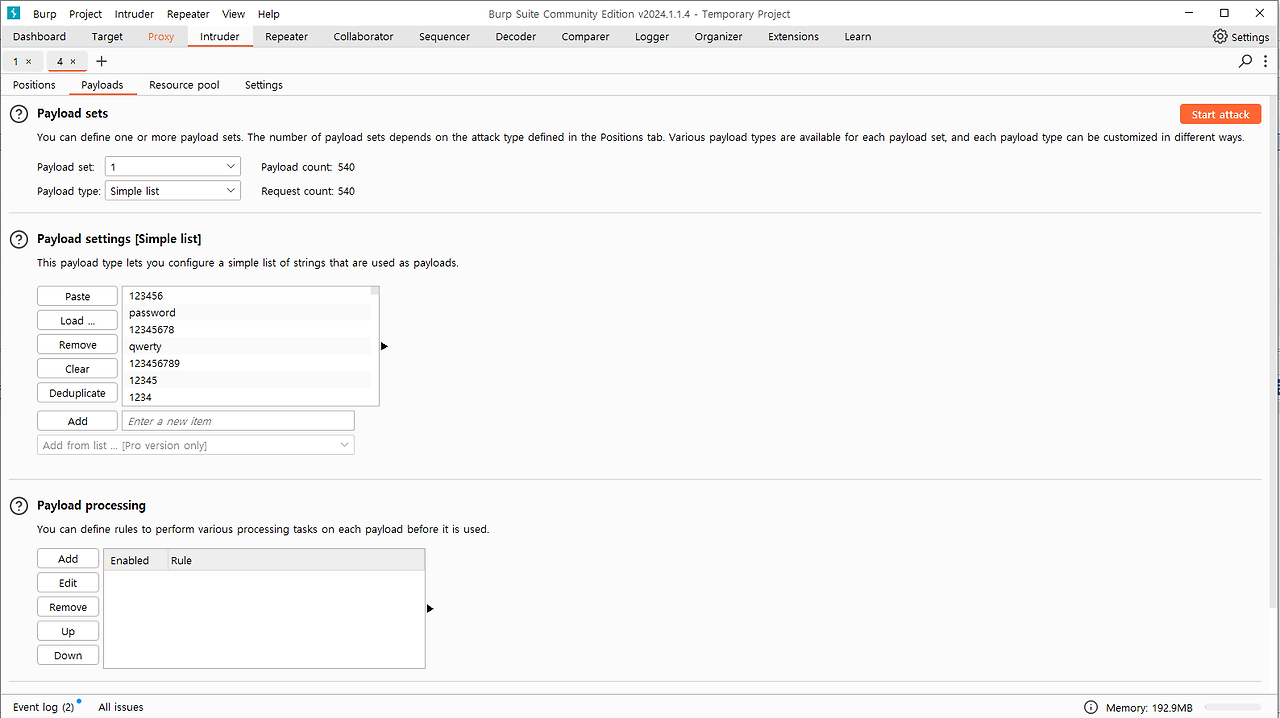Close Intruder tab 1
This screenshot has width=1280, height=718.
[x=28, y=62]
